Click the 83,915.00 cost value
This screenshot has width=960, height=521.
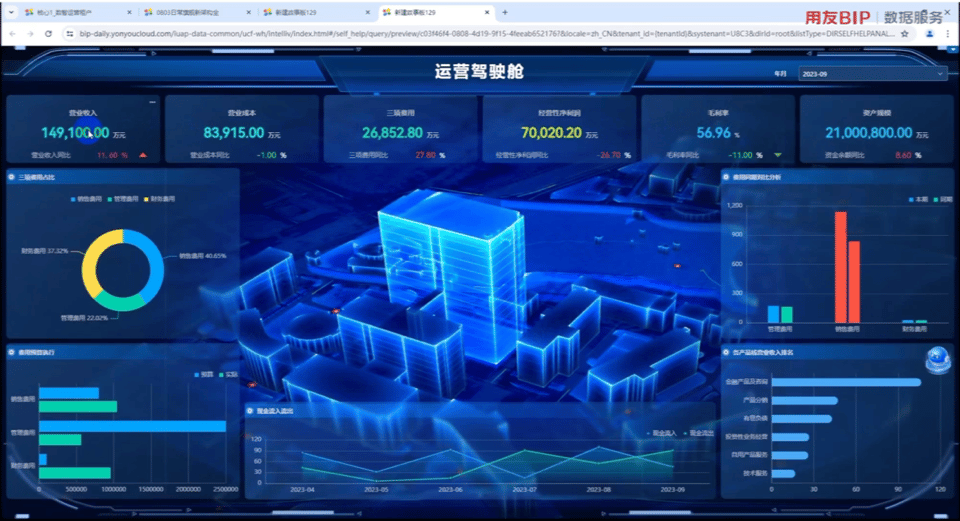pyautogui.click(x=233, y=133)
